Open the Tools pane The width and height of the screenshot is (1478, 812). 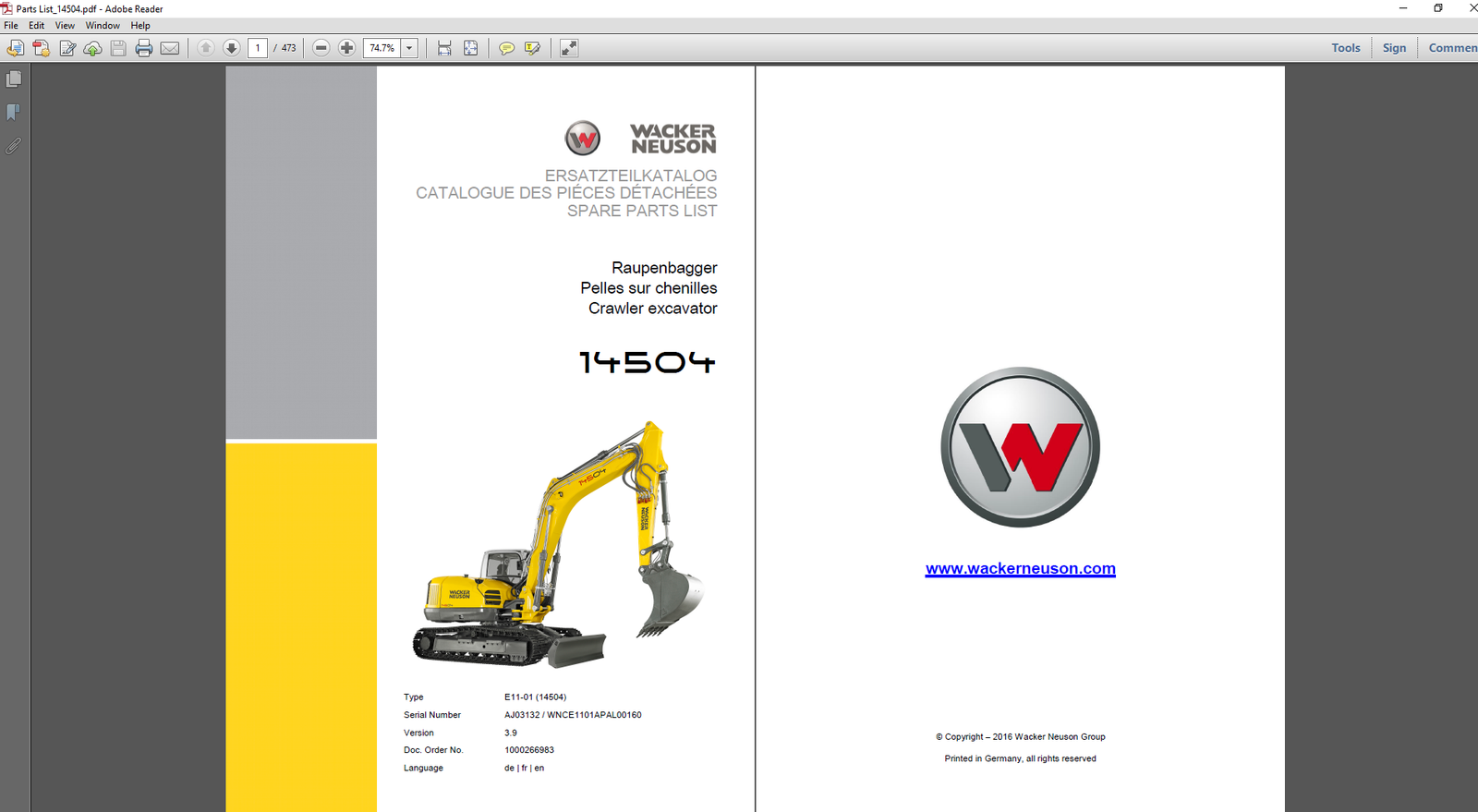pos(1345,48)
